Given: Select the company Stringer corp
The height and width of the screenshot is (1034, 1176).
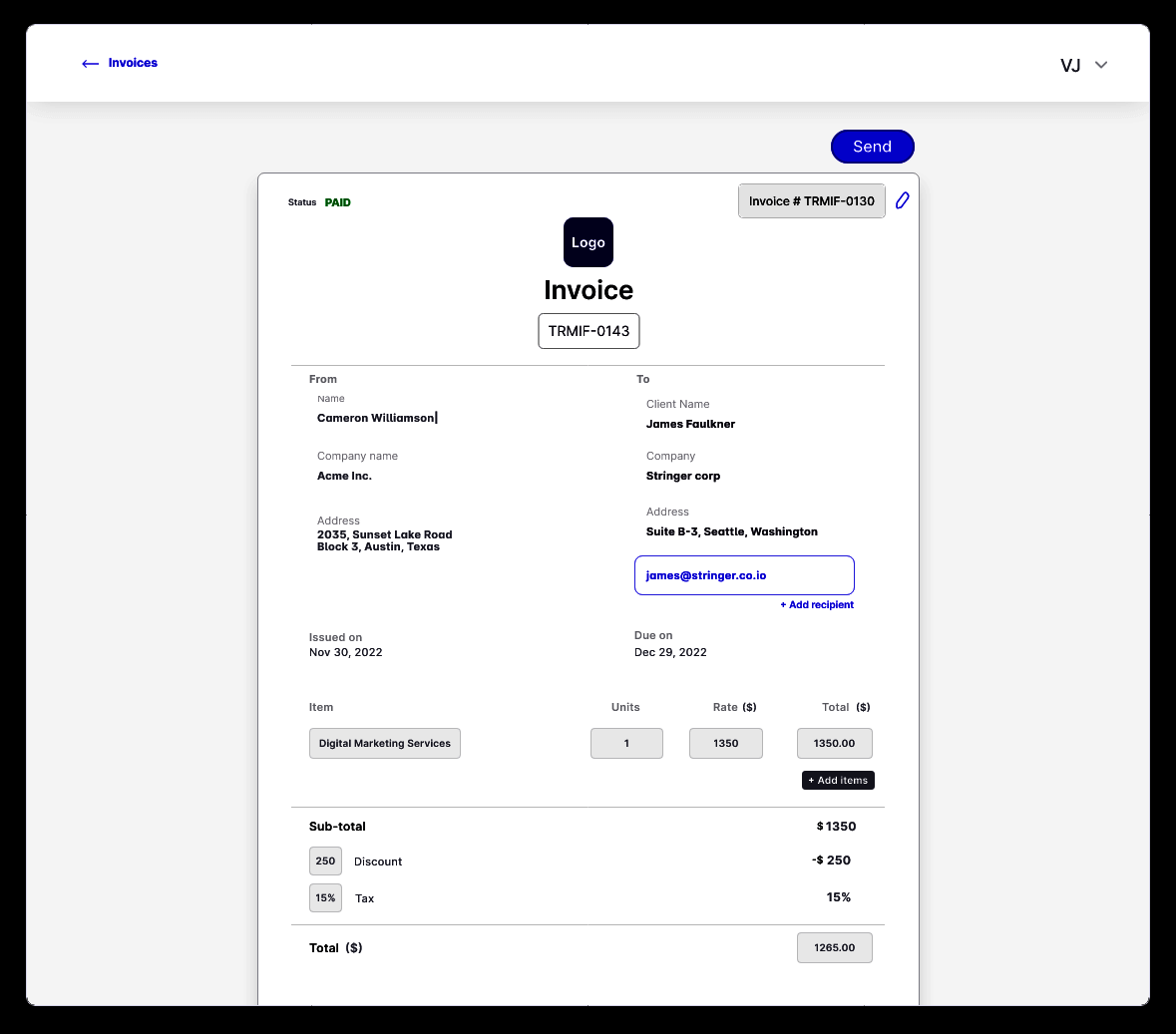Looking at the screenshot, I should pyautogui.click(x=683, y=476).
